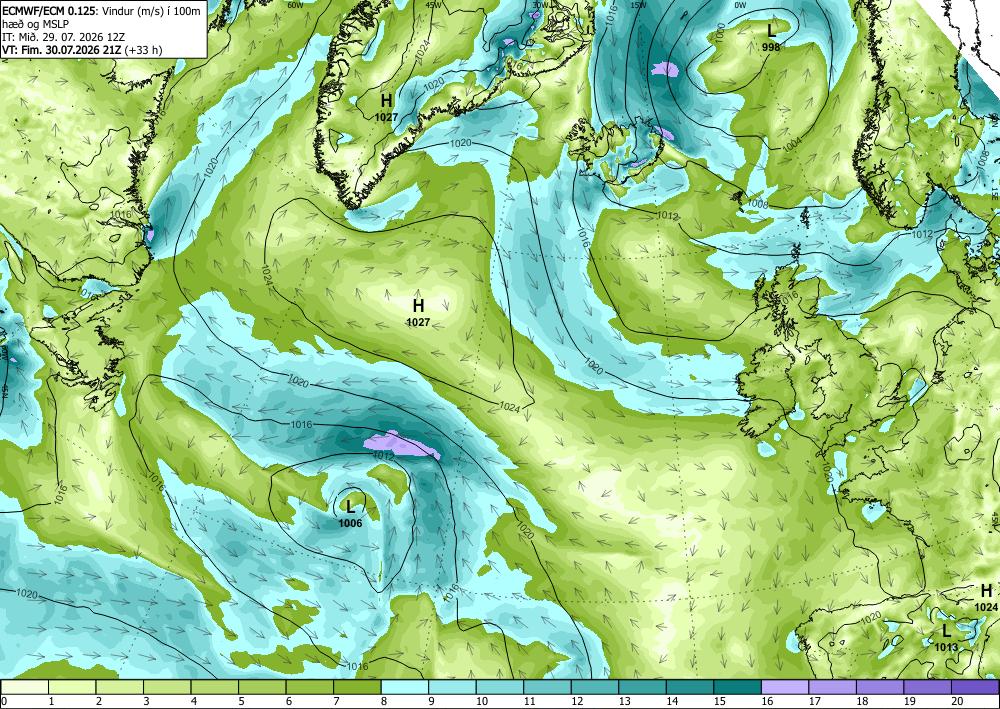Click the legend scale number '8'

pos(384,702)
